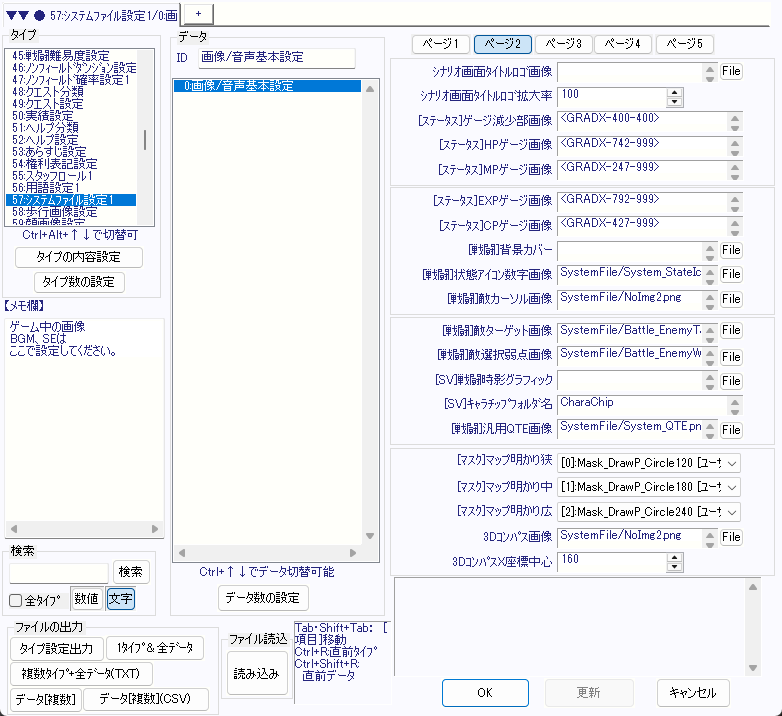Screen dimensions: 782x716
Task: Click the search text input field
Action: pyautogui.click(x=59, y=572)
